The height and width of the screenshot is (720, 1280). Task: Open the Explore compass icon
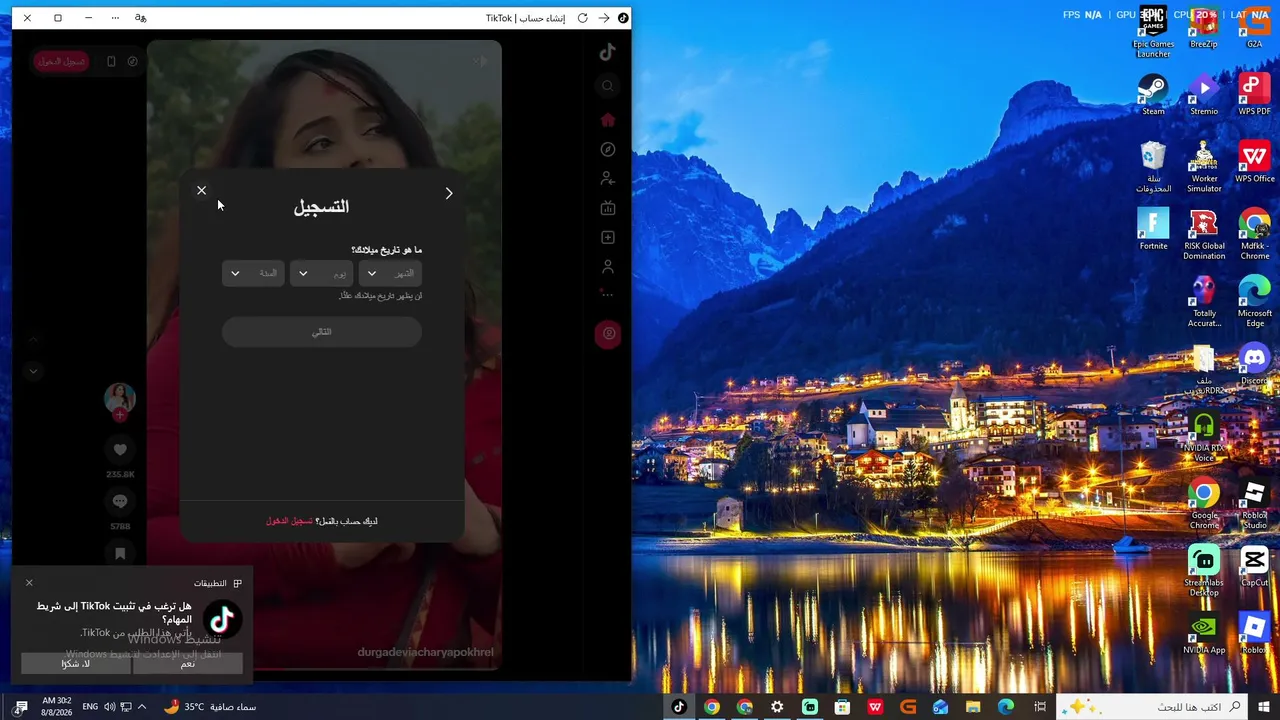[x=607, y=149]
